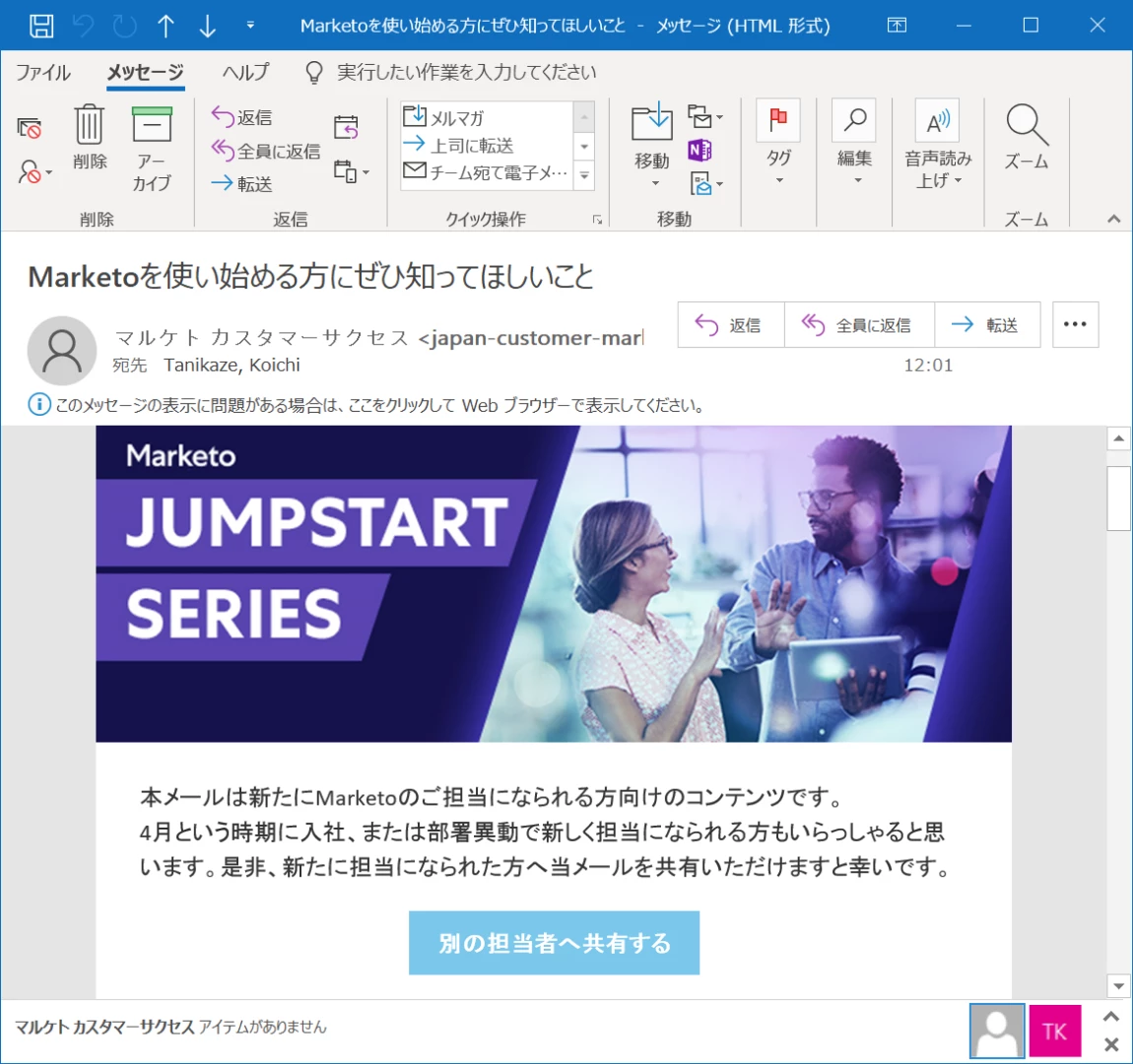Click the Redo icon in title bar
Viewport: 1133px width, 1064px height.
[124, 26]
